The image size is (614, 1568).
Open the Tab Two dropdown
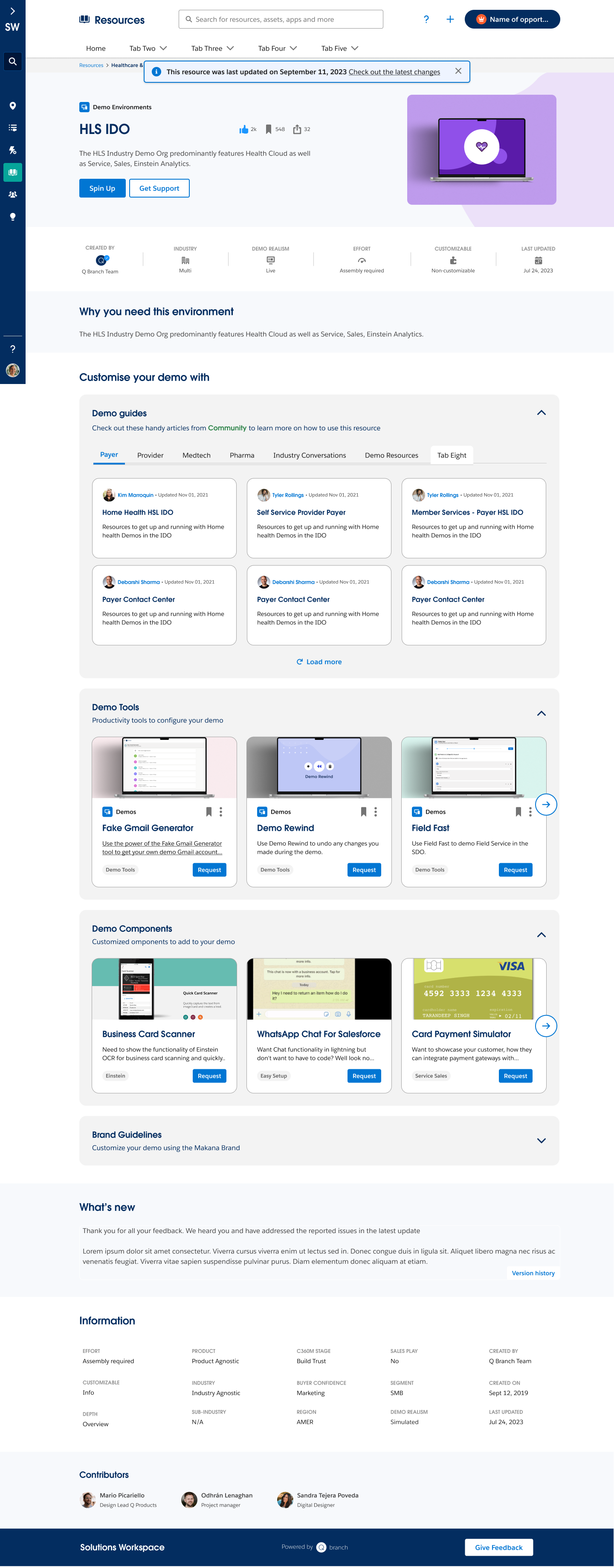coord(148,48)
